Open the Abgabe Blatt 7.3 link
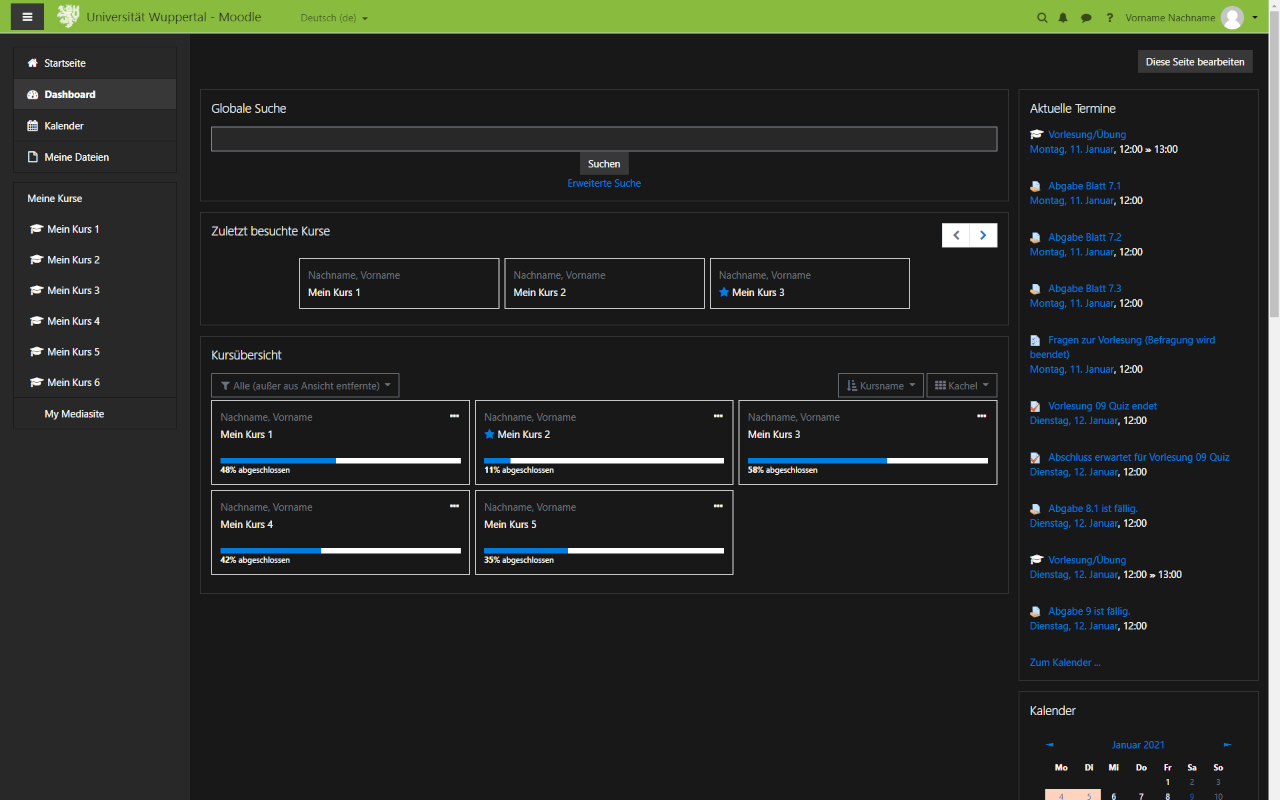 pos(1084,288)
